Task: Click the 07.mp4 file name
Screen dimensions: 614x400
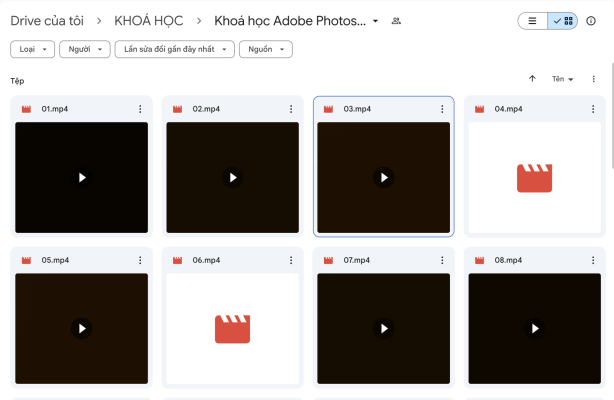Action: pyautogui.click(x=357, y=260)
